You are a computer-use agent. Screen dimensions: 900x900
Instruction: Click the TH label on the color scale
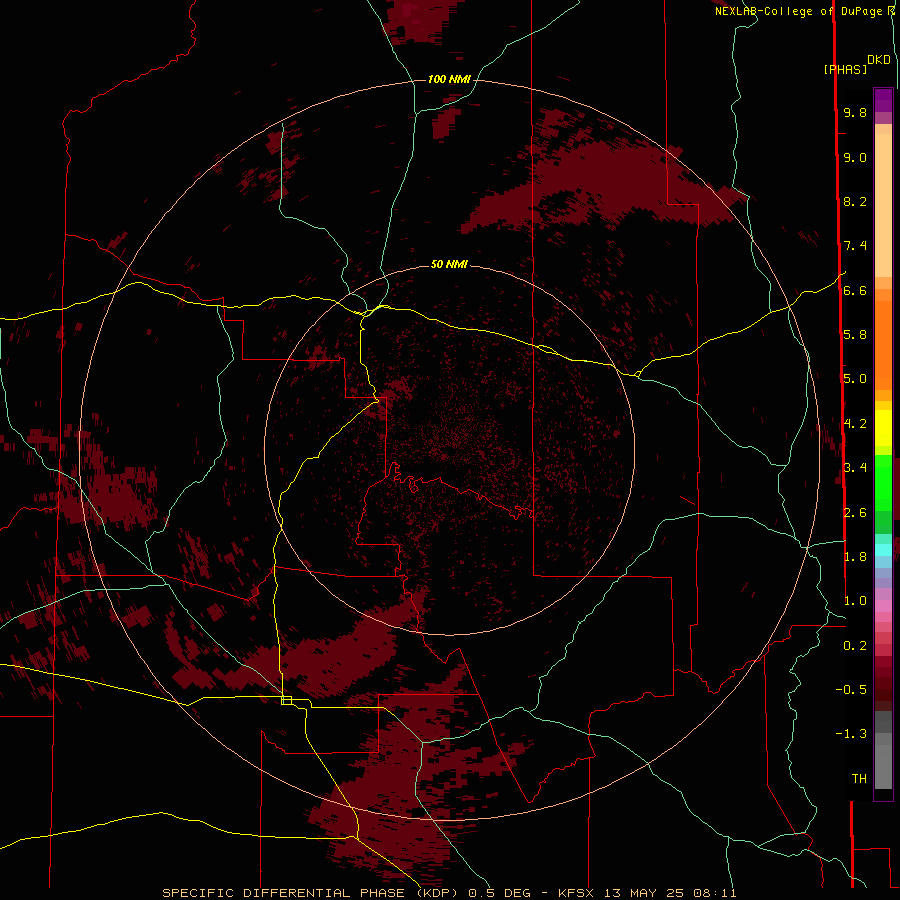pyautogui.click(x=859, y=779)
